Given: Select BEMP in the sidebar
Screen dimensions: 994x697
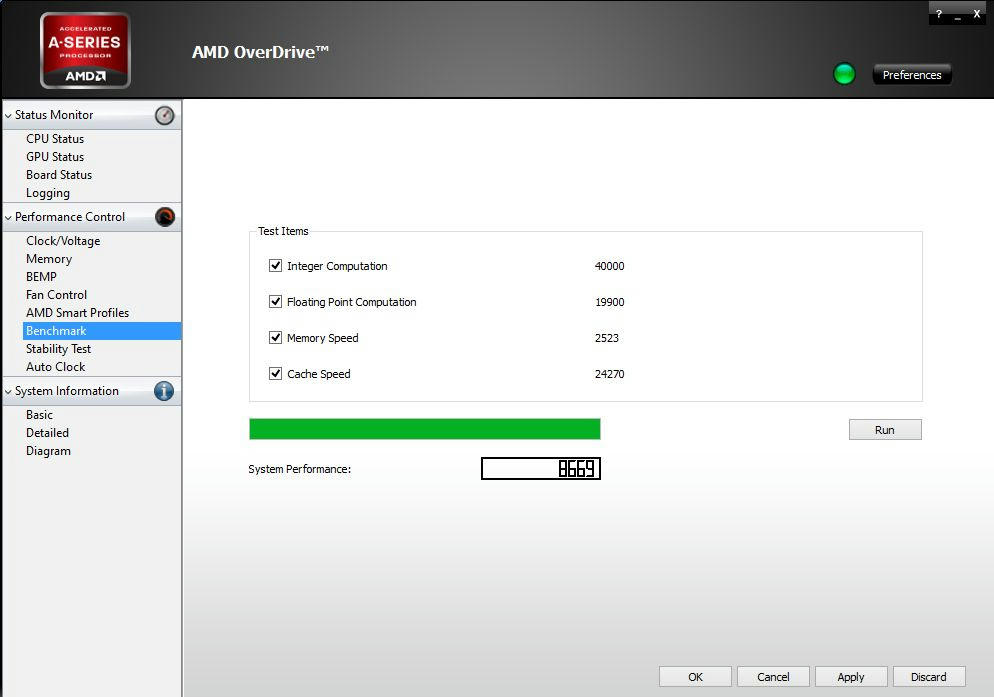Looking at the screenshot, I should pos(41,277).
